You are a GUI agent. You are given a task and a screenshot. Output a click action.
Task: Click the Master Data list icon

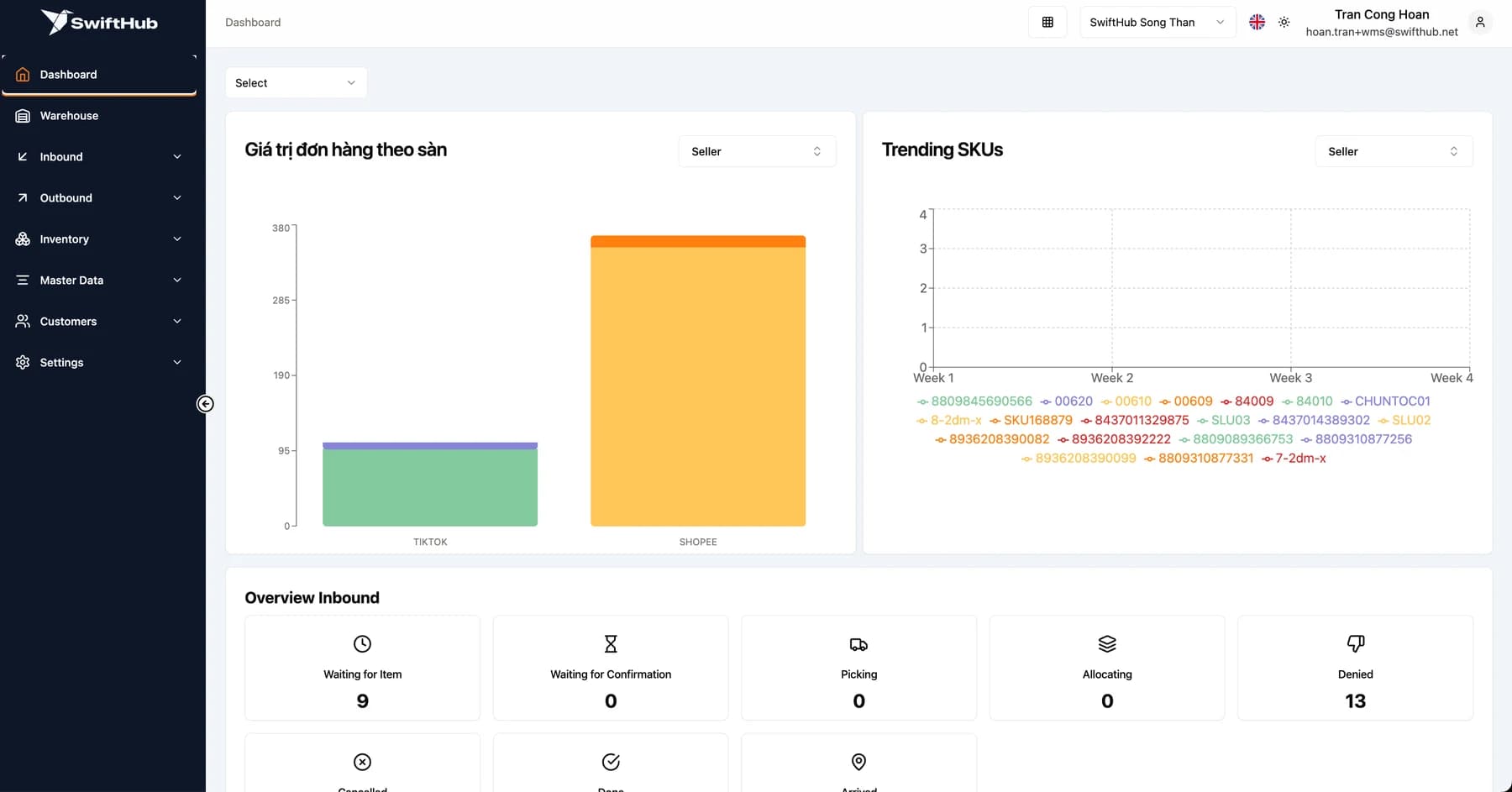pos(23,281)
